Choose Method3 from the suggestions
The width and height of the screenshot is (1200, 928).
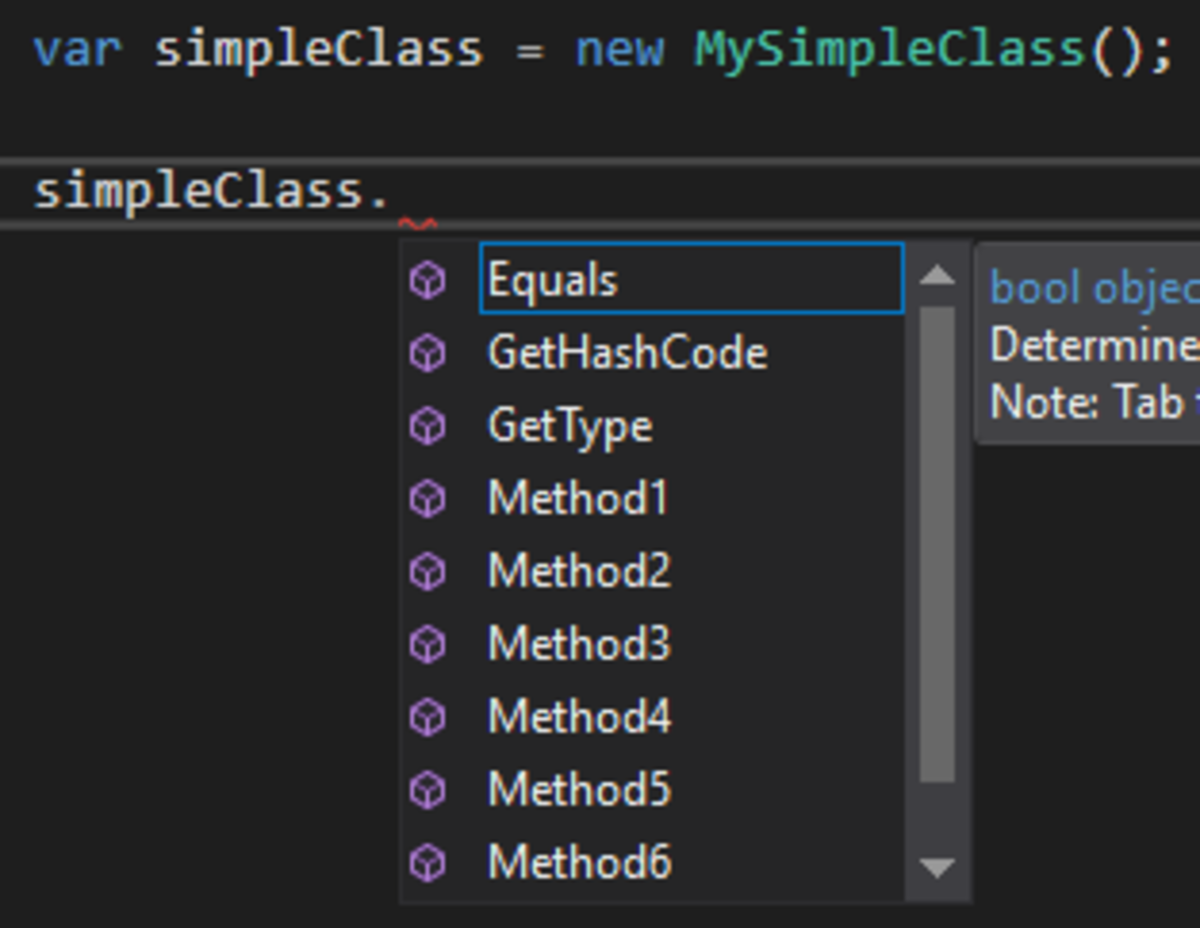[579, 644]
